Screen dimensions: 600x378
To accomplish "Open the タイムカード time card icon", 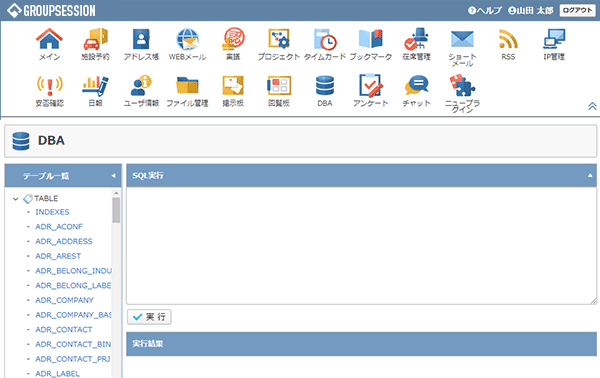I will (325, 39).
